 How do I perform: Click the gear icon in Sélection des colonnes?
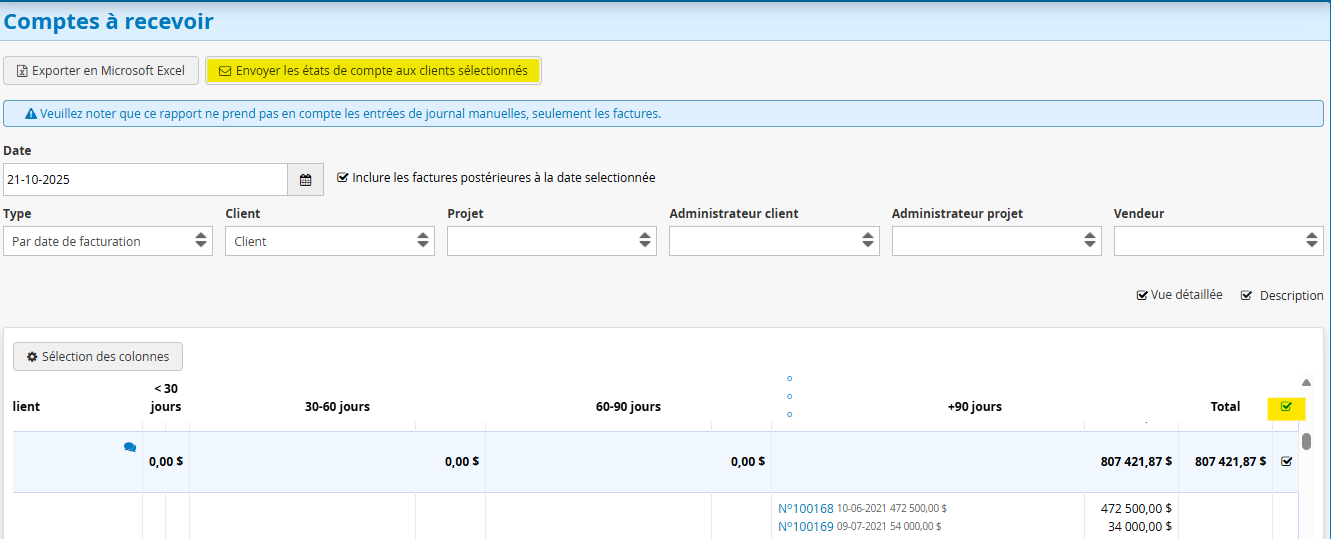(32, 357)
